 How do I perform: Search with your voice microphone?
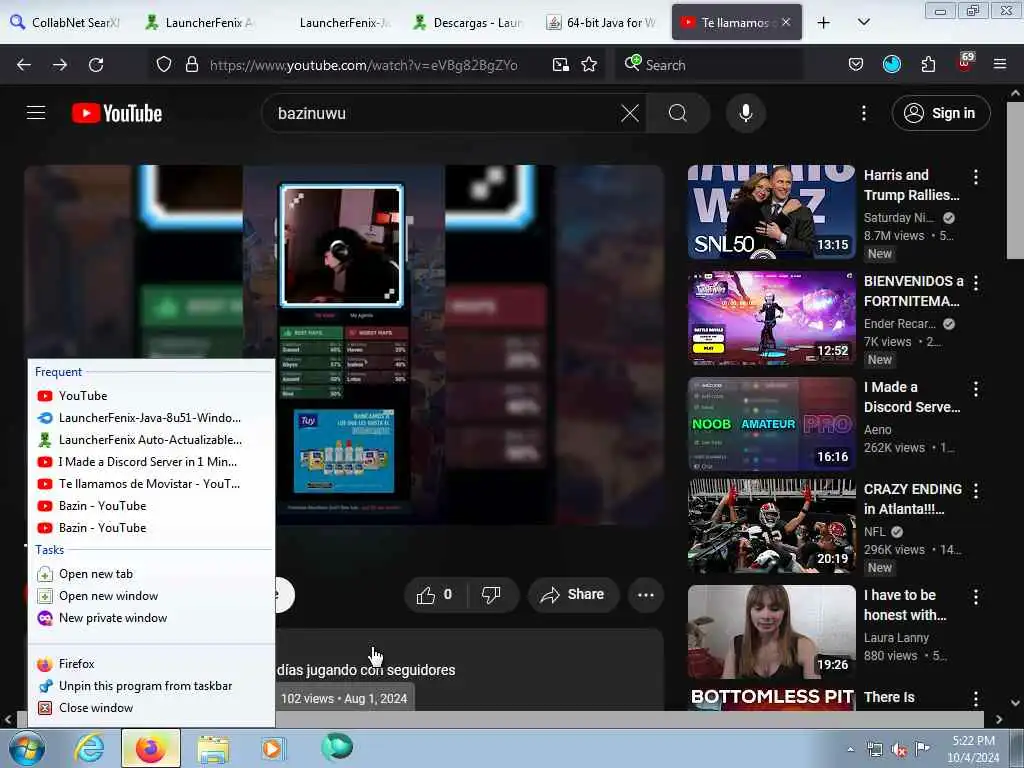745,113
